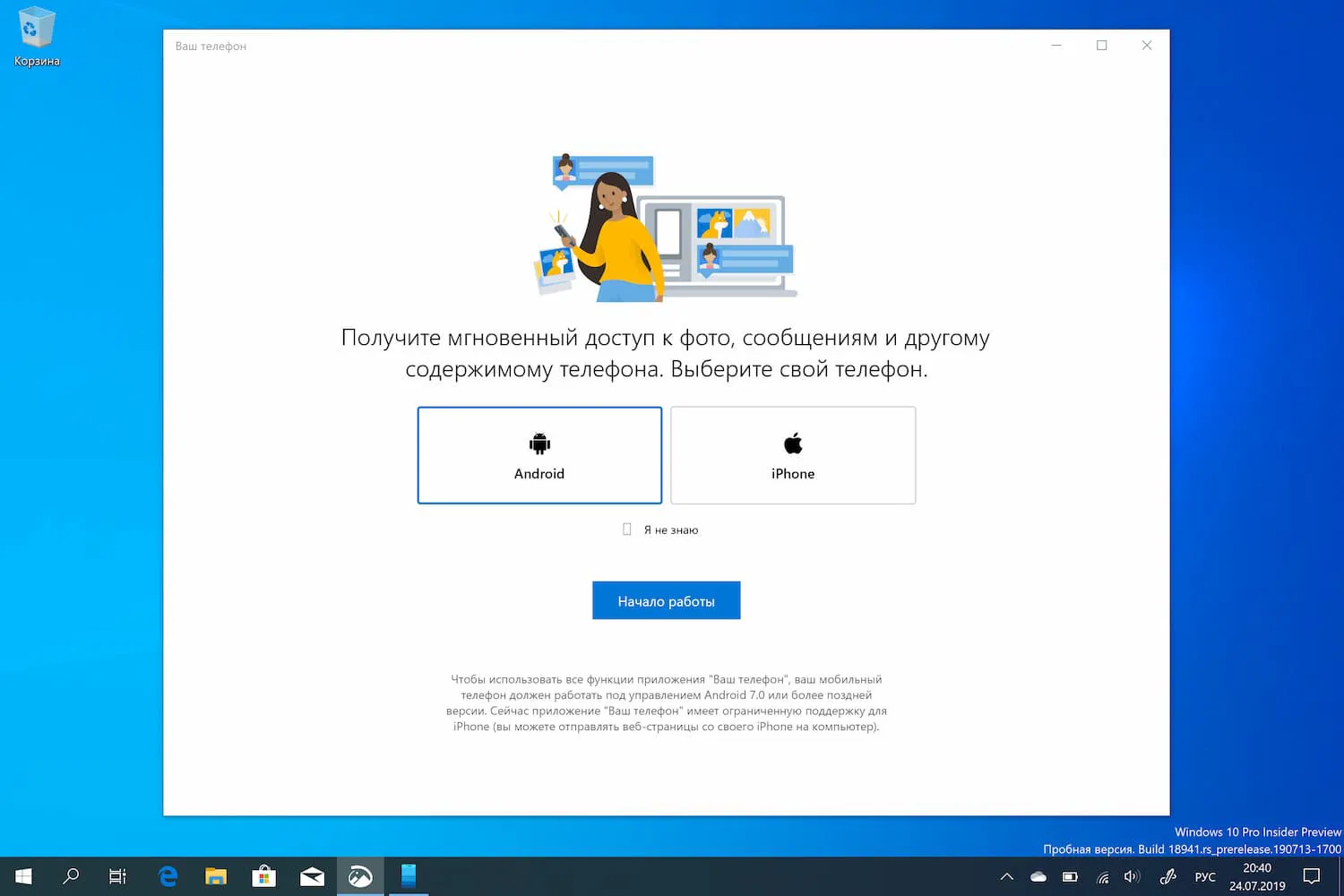Select the iPhone option
Viewport: 1344px width, 896px height.
click(792, 455)
